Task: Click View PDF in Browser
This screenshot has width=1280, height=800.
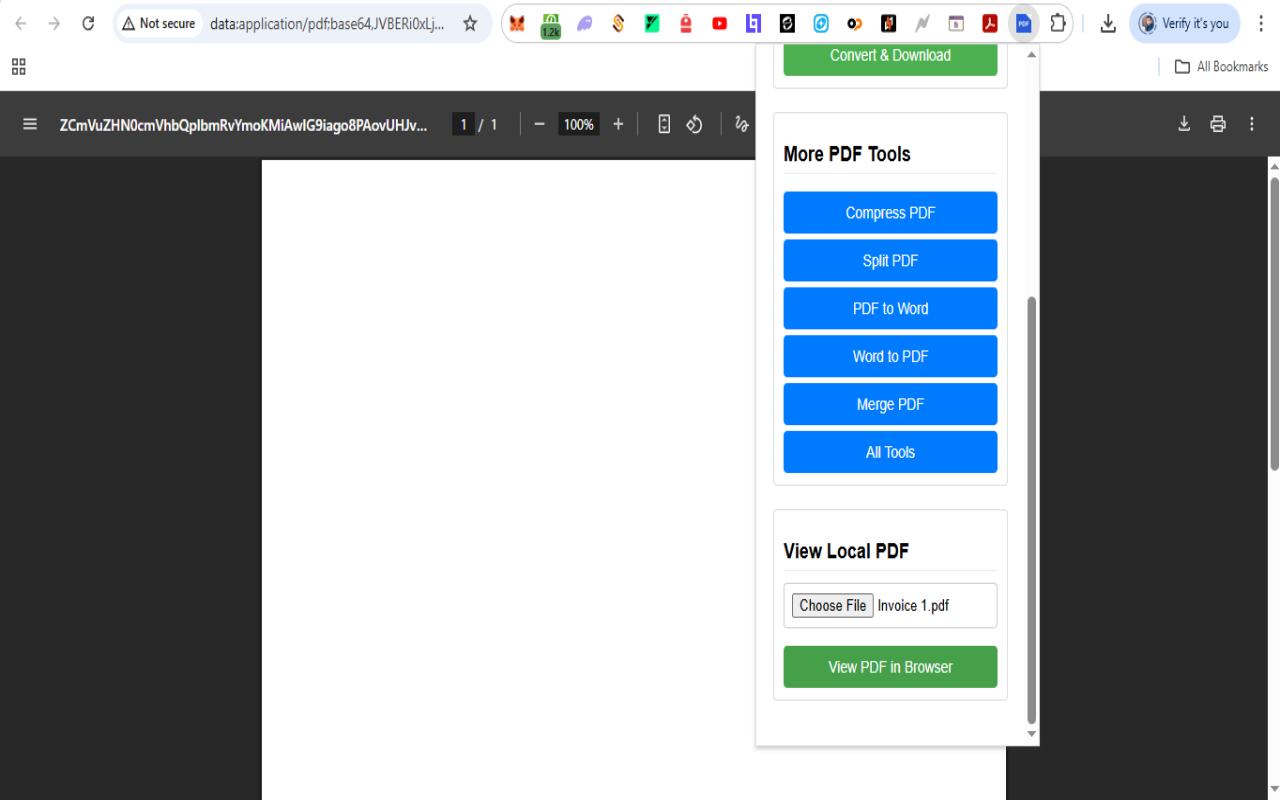Action: pos(890,667)
